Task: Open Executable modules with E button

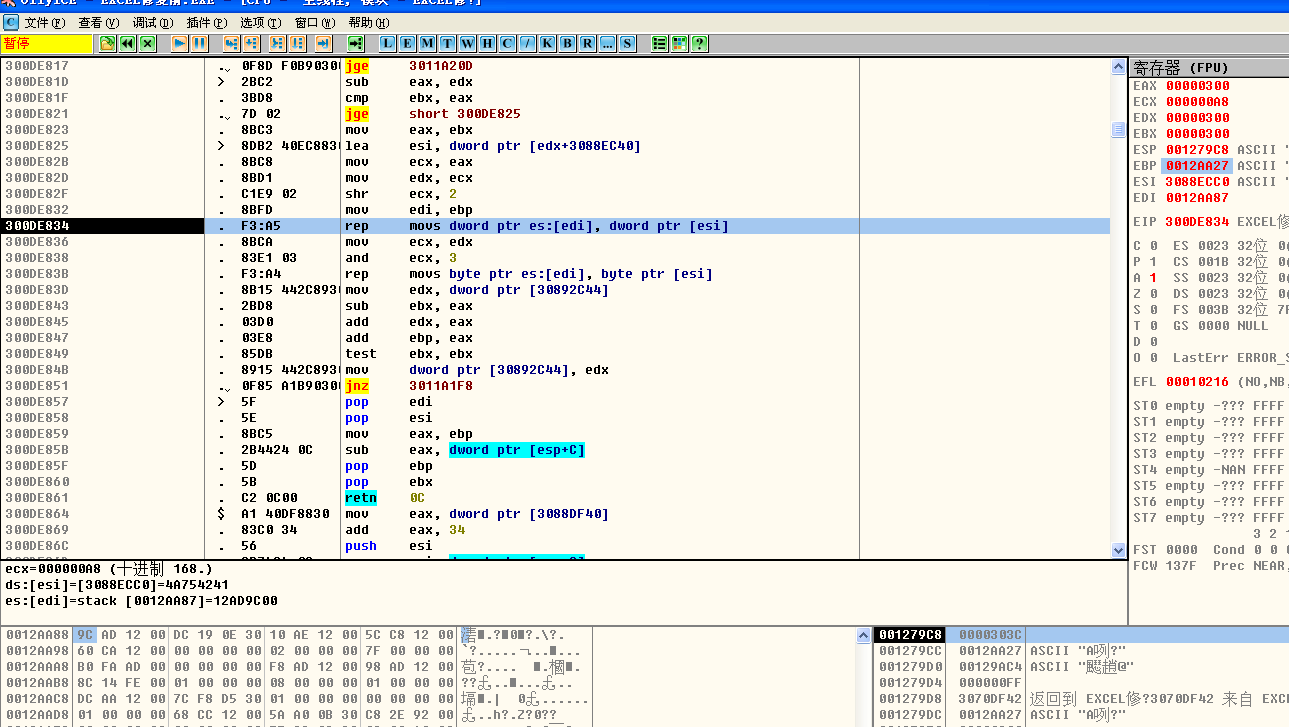Action: (x=407, y=43)
